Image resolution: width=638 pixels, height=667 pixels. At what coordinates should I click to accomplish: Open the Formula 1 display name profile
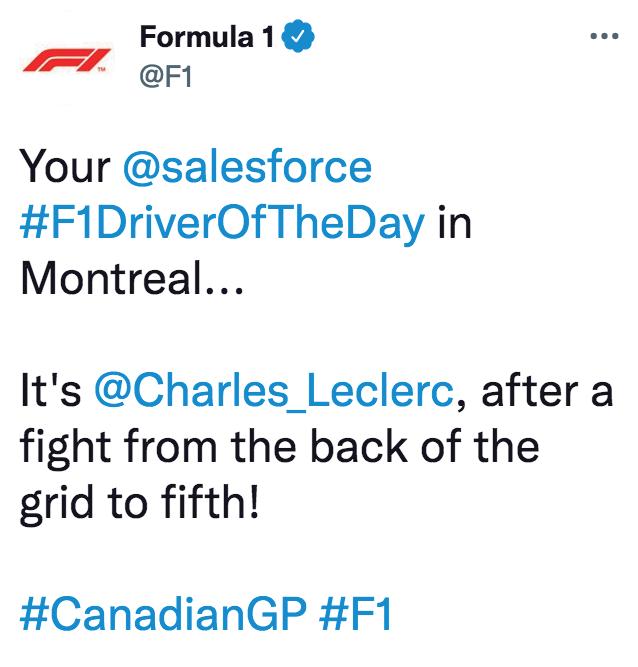[x=210, y=38]
